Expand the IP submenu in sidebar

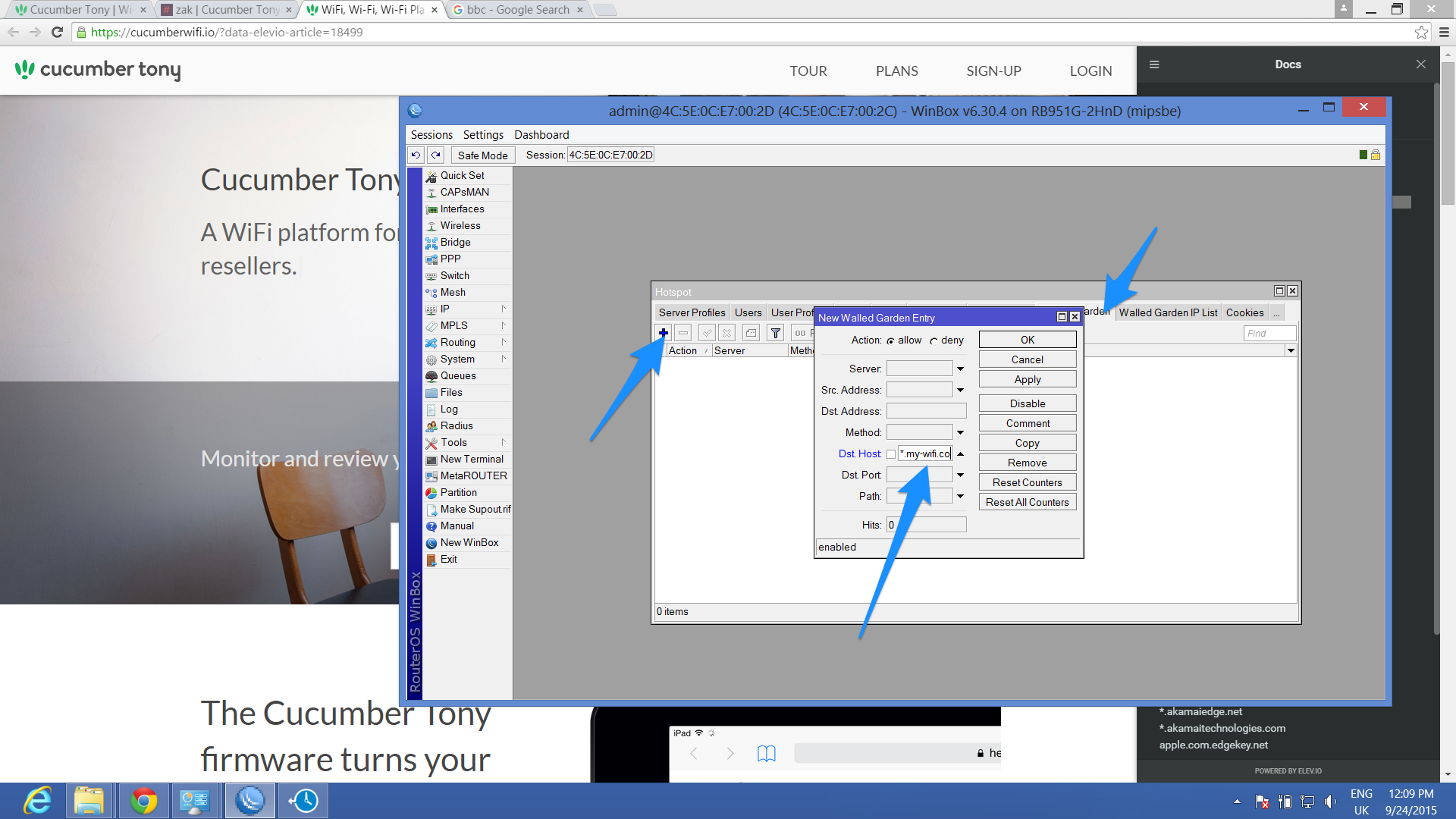[504, 309]
